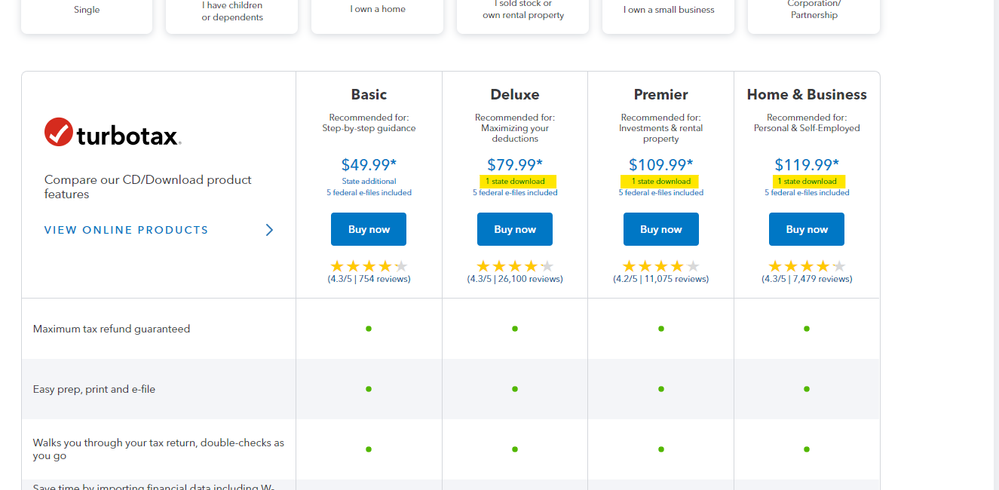Click Recommended for Maximizing your deductions text
The height and width of the screenshot is (490, 999).
(x=515, y=128)
